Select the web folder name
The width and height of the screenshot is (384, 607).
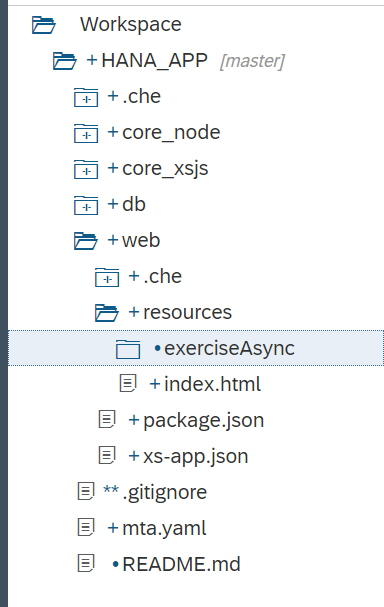(x=141, y=241)
